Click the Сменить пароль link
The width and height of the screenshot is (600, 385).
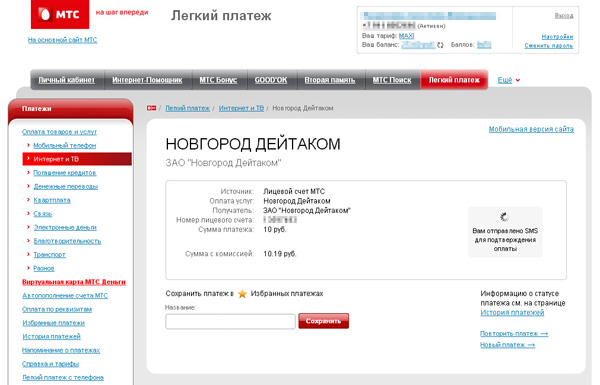pyautogui.click(x=549, y=46)
